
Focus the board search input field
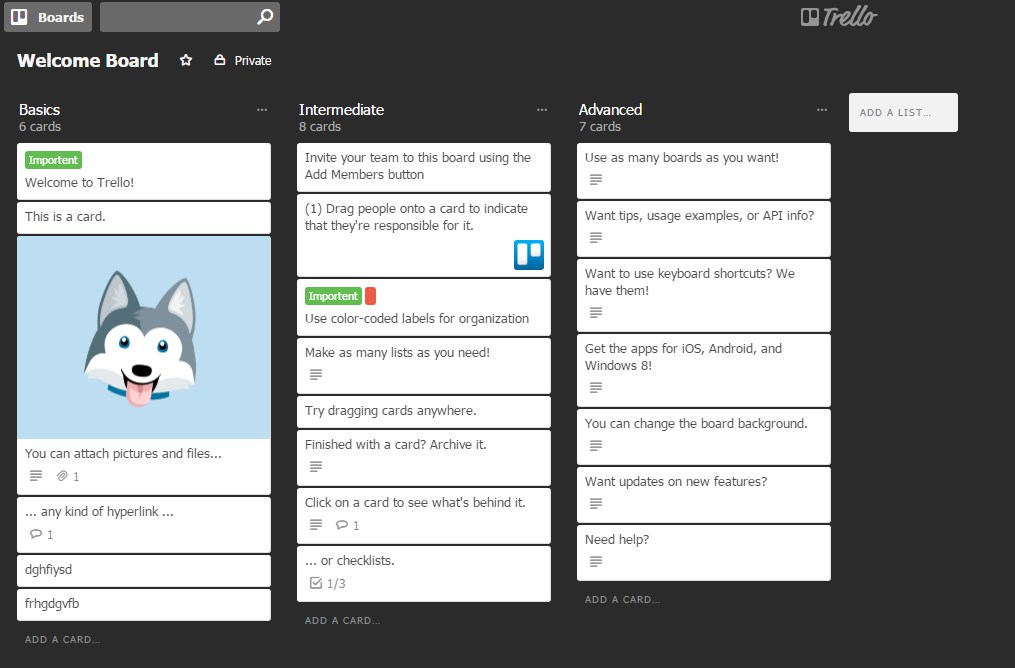point(190,17)
